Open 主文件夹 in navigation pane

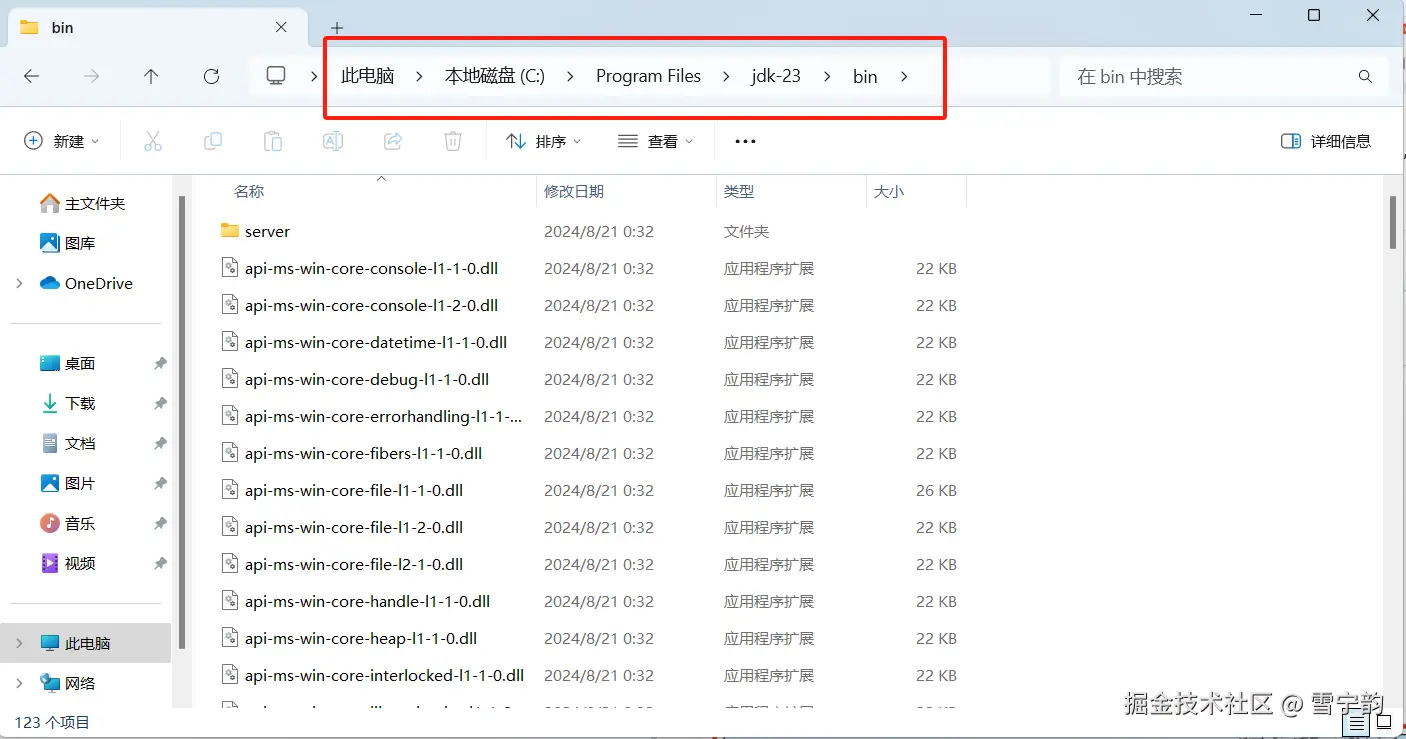83,203
